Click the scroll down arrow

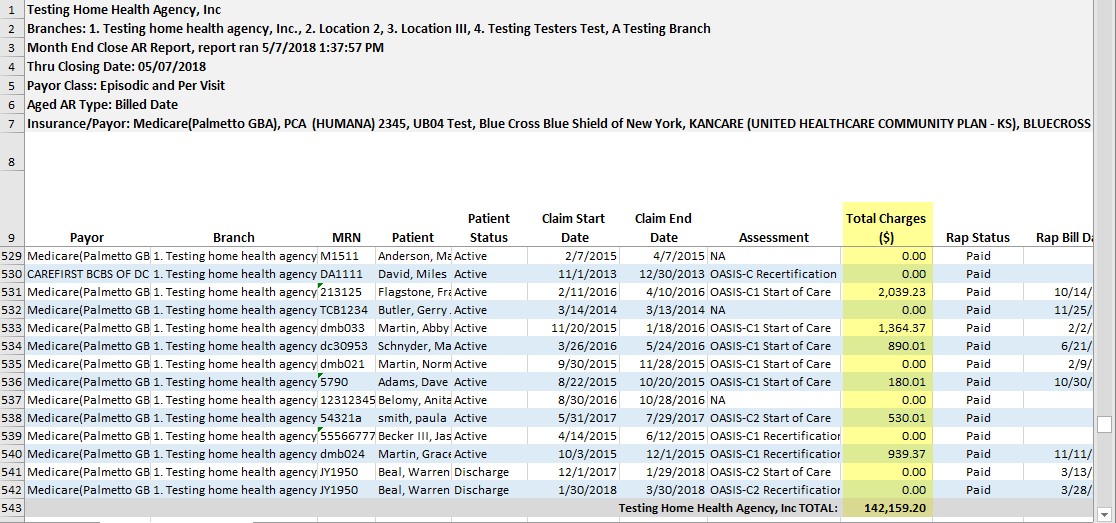pyautogui.click(x=1104, y=514)
